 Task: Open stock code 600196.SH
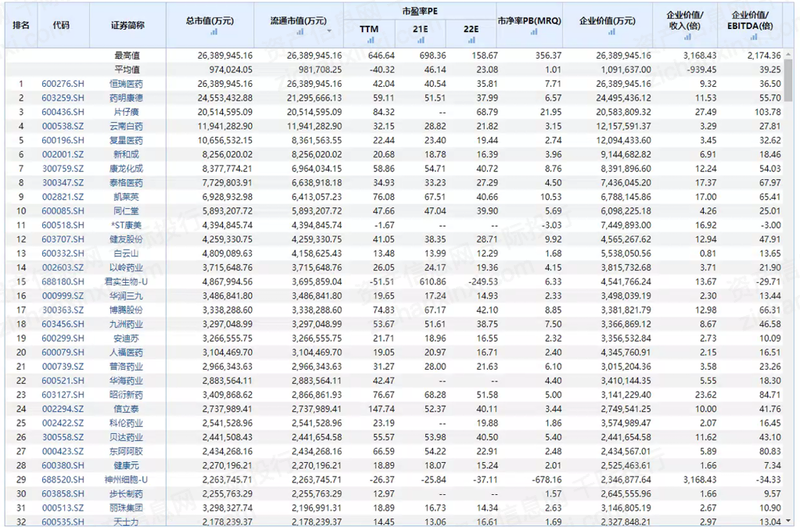coord(63,140)
